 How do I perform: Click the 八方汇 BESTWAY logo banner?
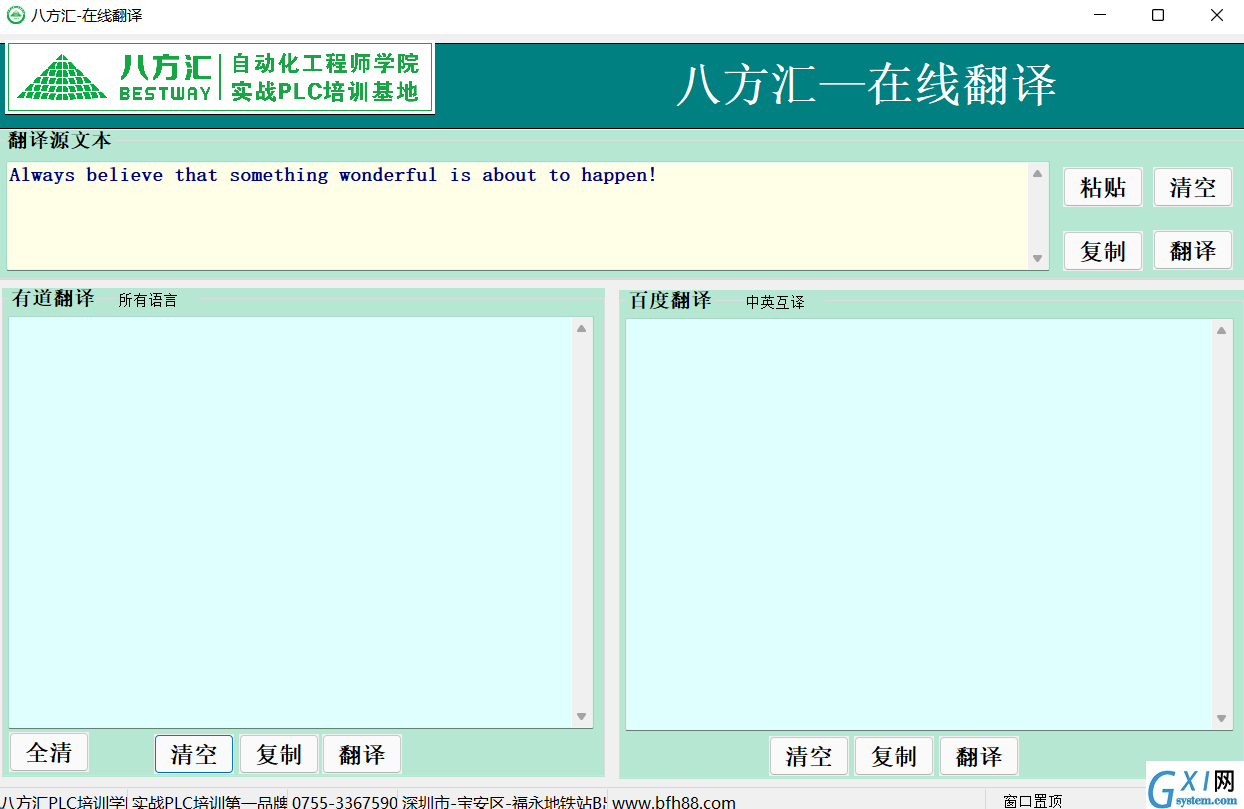coord(221,78)
